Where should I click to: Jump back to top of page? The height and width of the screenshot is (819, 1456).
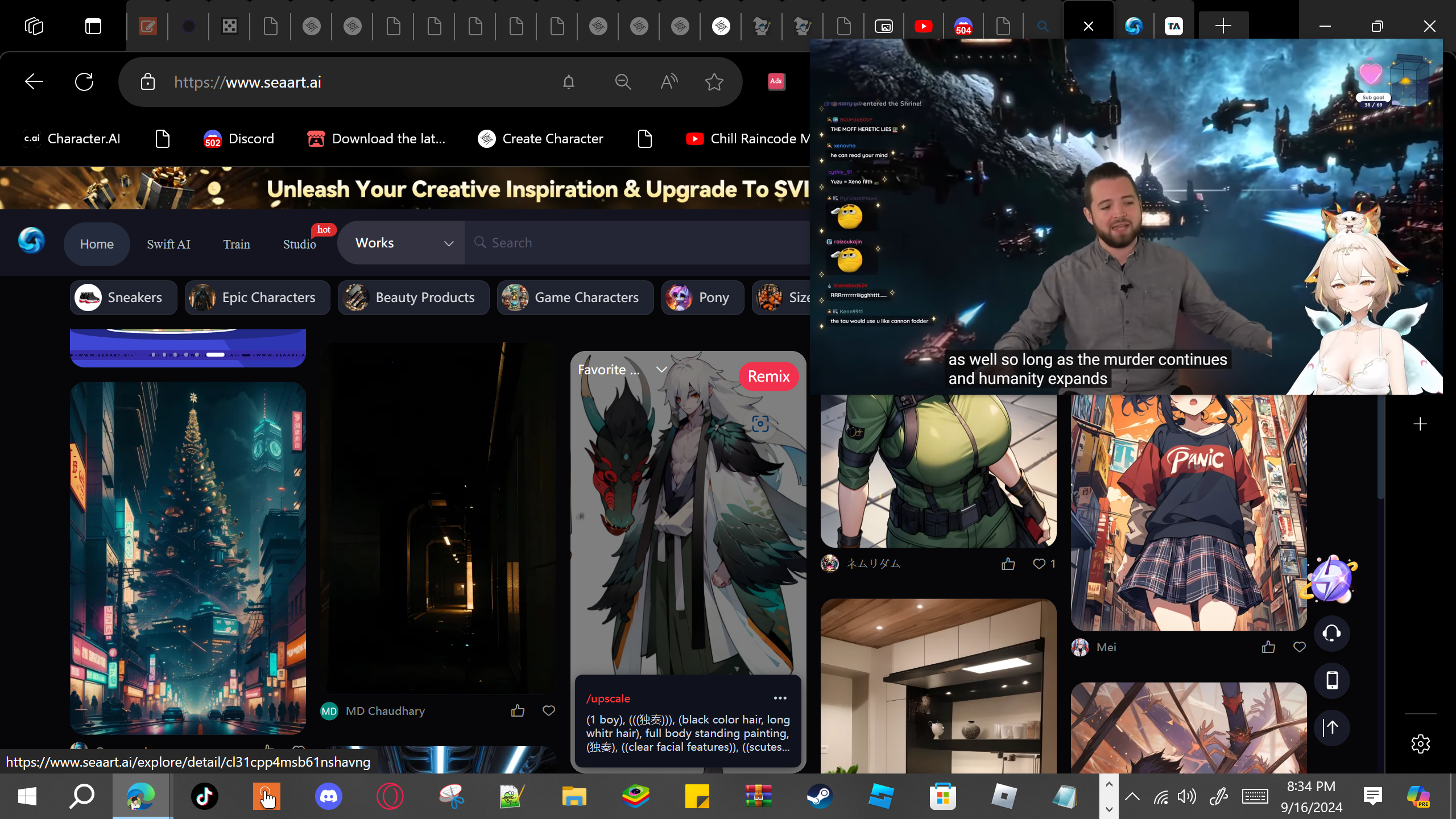[x=1332, y=727]
